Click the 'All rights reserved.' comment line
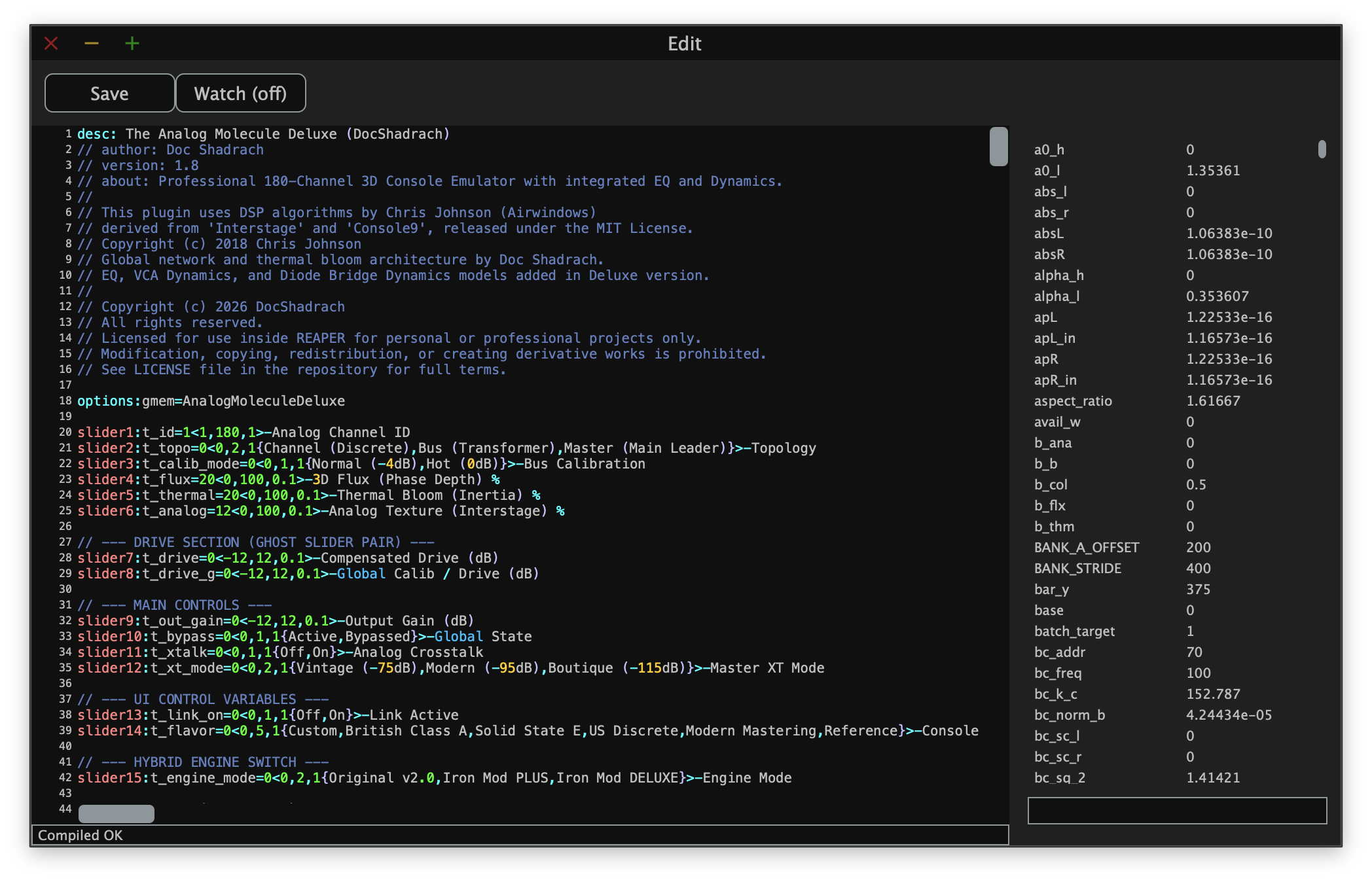 pos(170,323)
